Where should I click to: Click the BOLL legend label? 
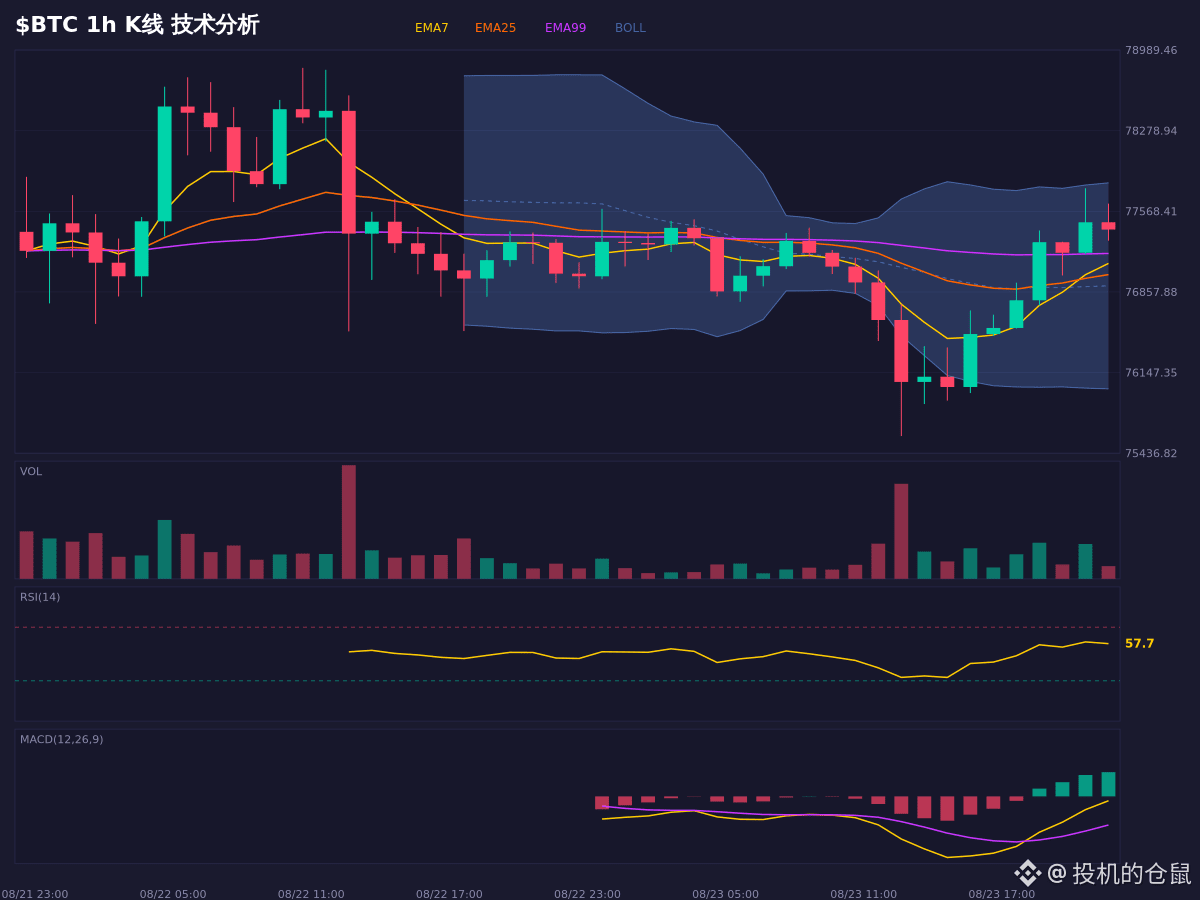(x=630, y=28)
